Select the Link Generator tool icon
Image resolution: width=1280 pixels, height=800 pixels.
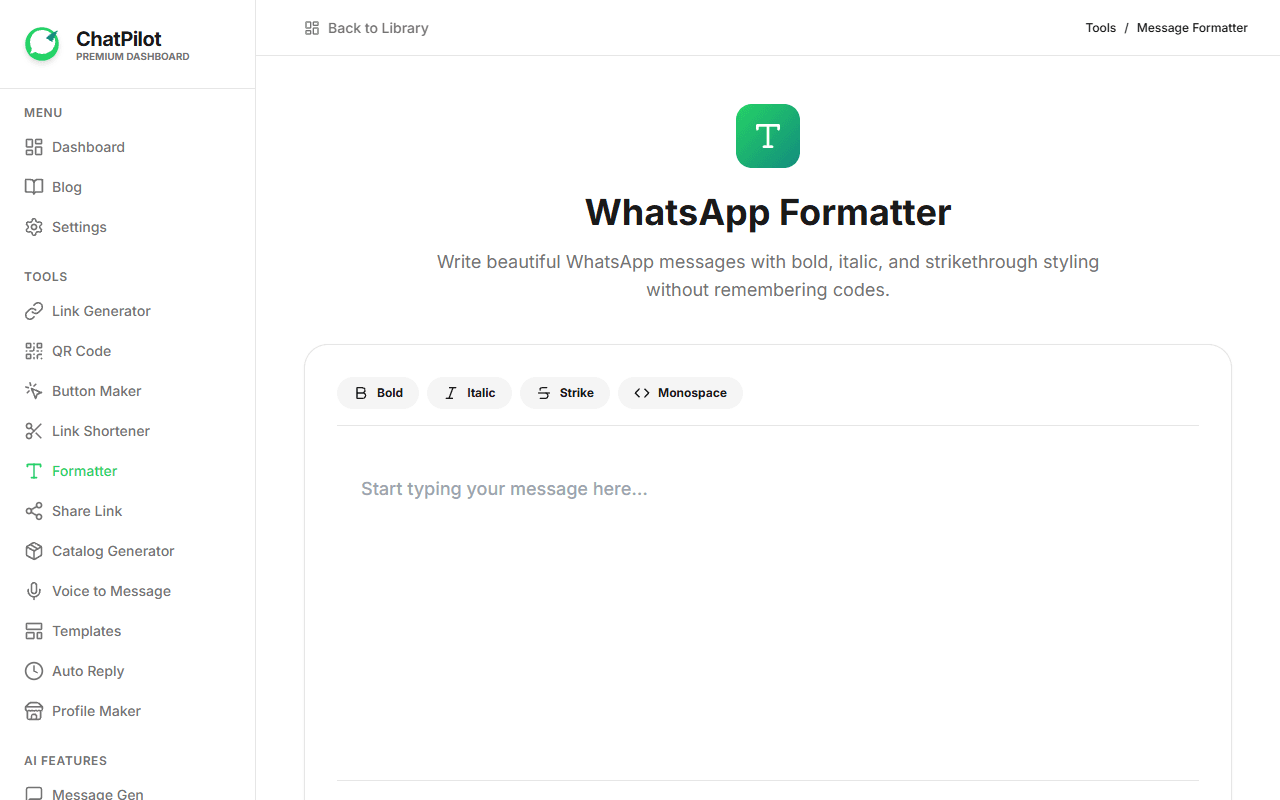click(x=34, y=311)
